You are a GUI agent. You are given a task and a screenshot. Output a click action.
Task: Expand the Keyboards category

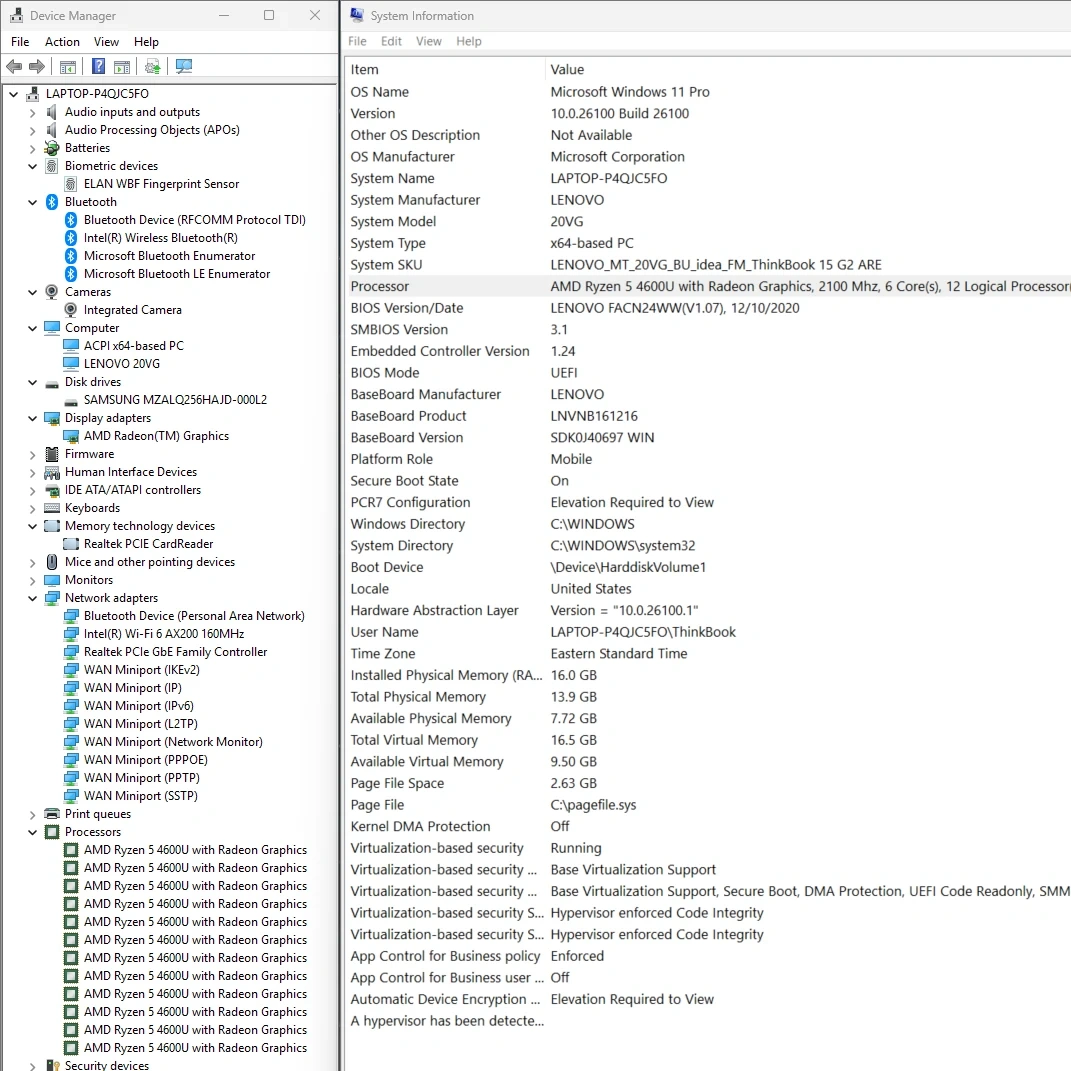point(32,508)
